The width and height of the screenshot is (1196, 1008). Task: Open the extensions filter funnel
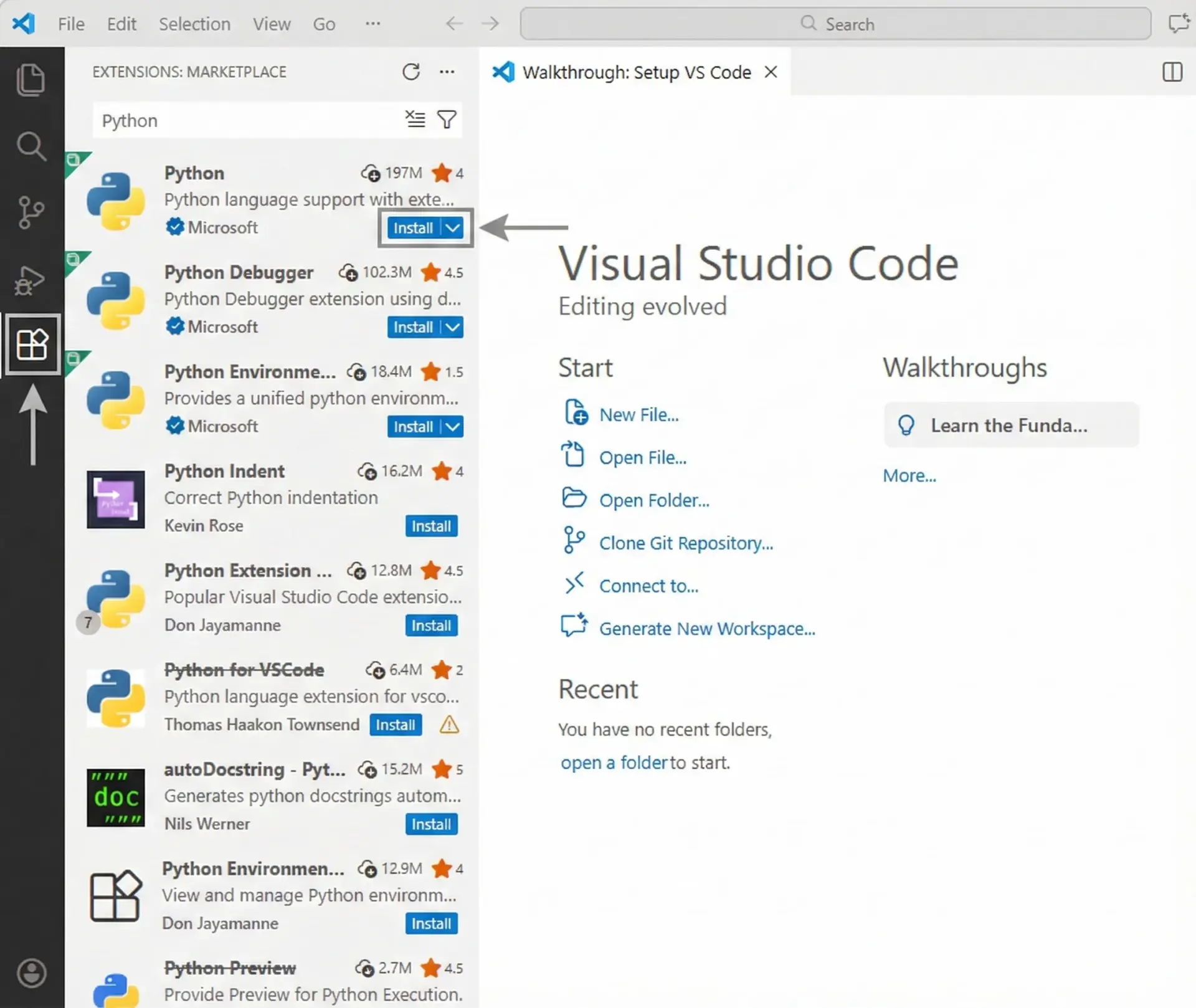pyautogui.click(x=447, y=119)
